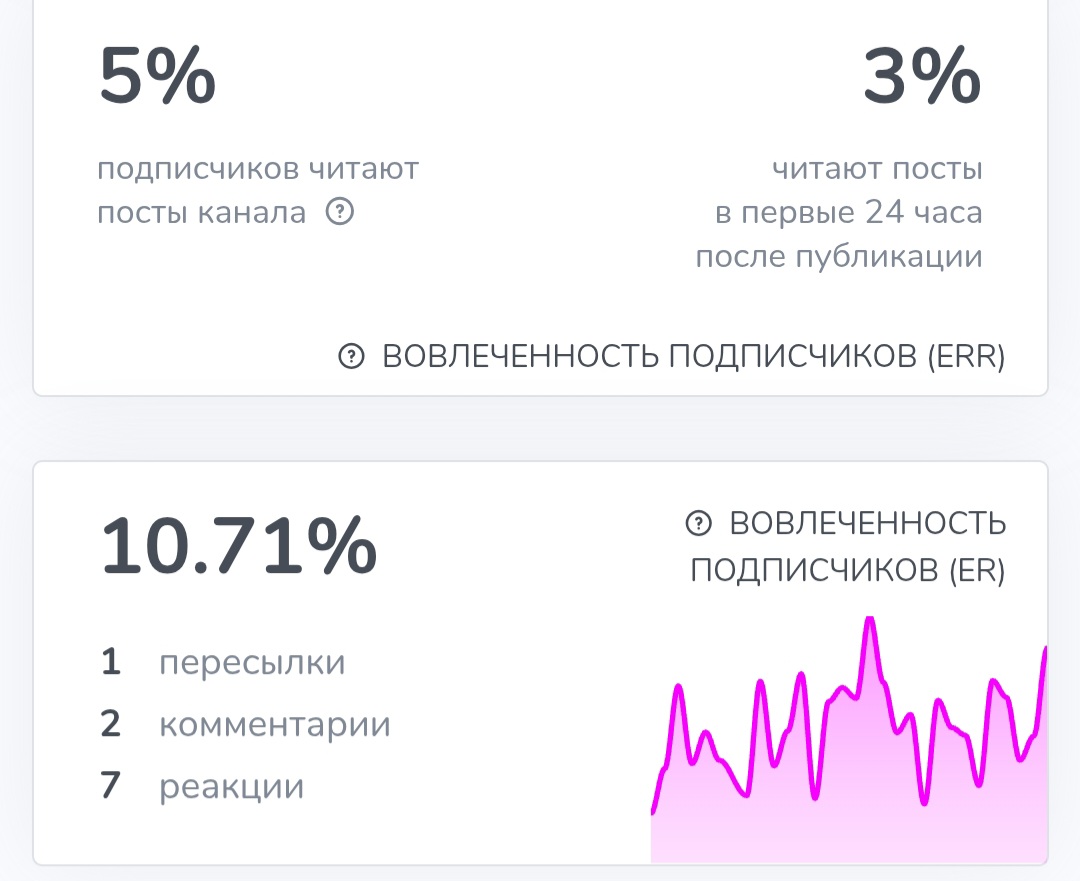The height and width of the screenshot is (881, 1080).
Task: Select the 10.71% engagement rate value
Action: [x=238, y=546]
